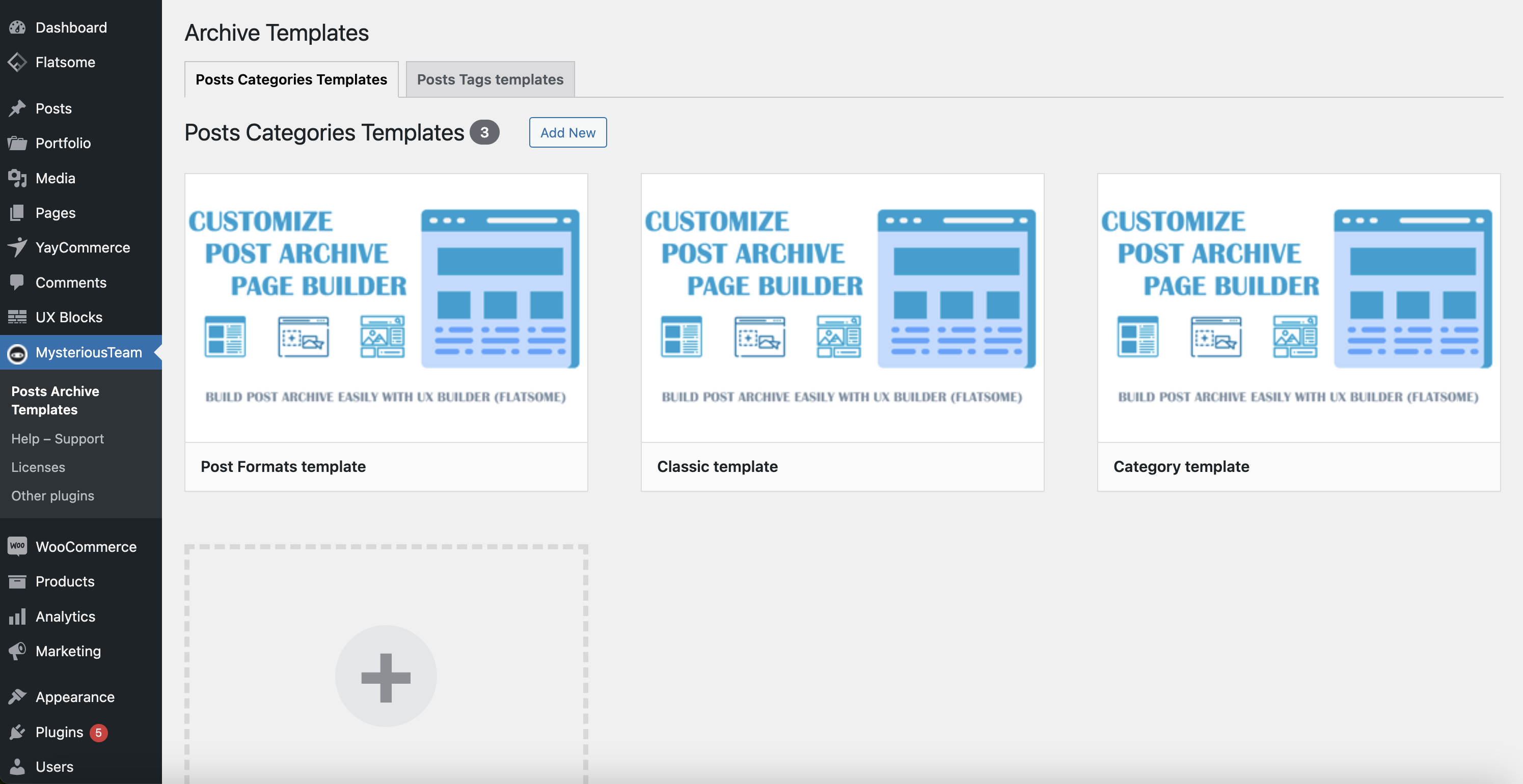This screenshot has width=1523, height=784.
Task: Go to Other plugins submenu item
Action: pyautogui.click(x=52, y=495)
